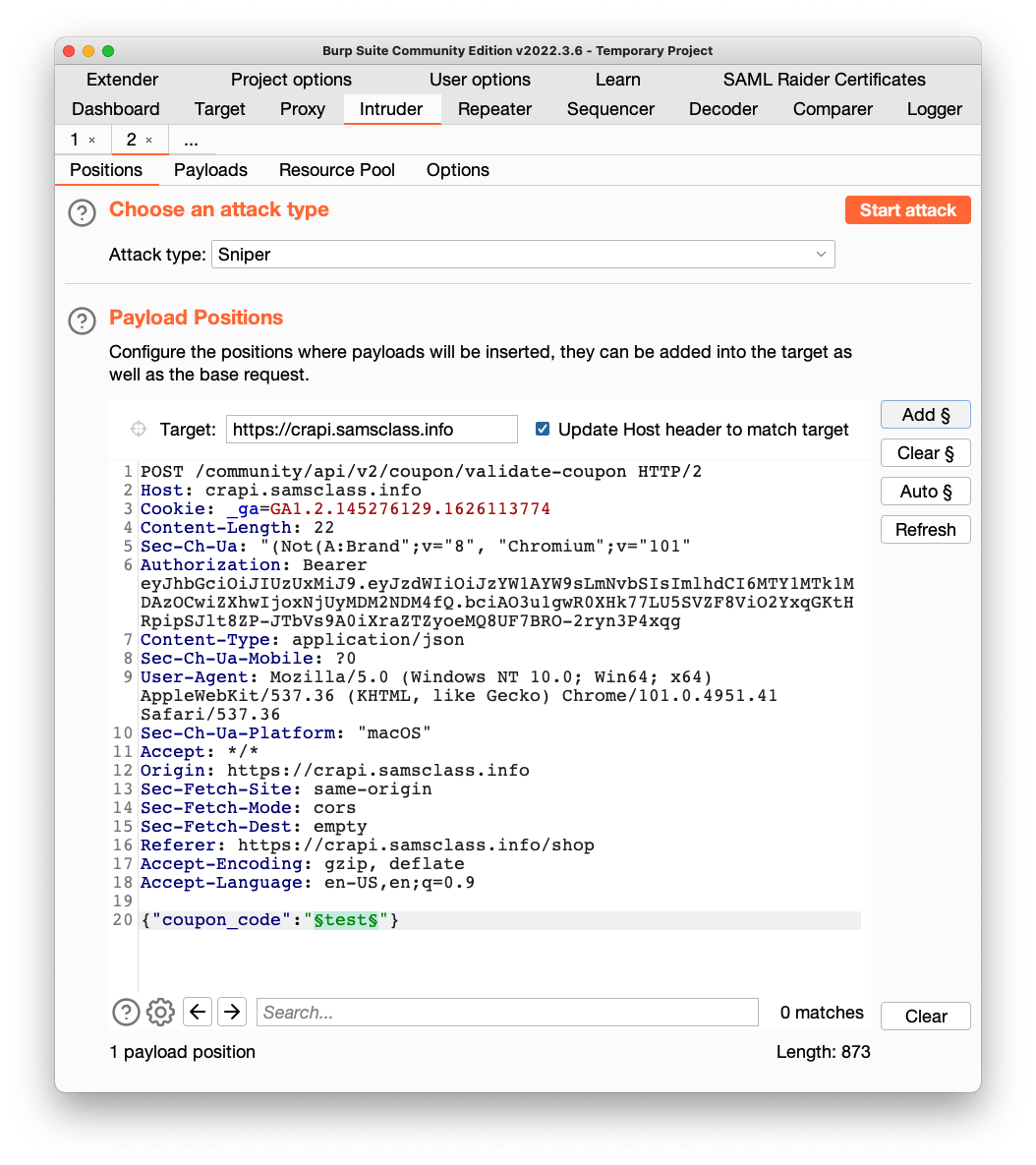Select Intruder attack tab 1

coord(75,140)
